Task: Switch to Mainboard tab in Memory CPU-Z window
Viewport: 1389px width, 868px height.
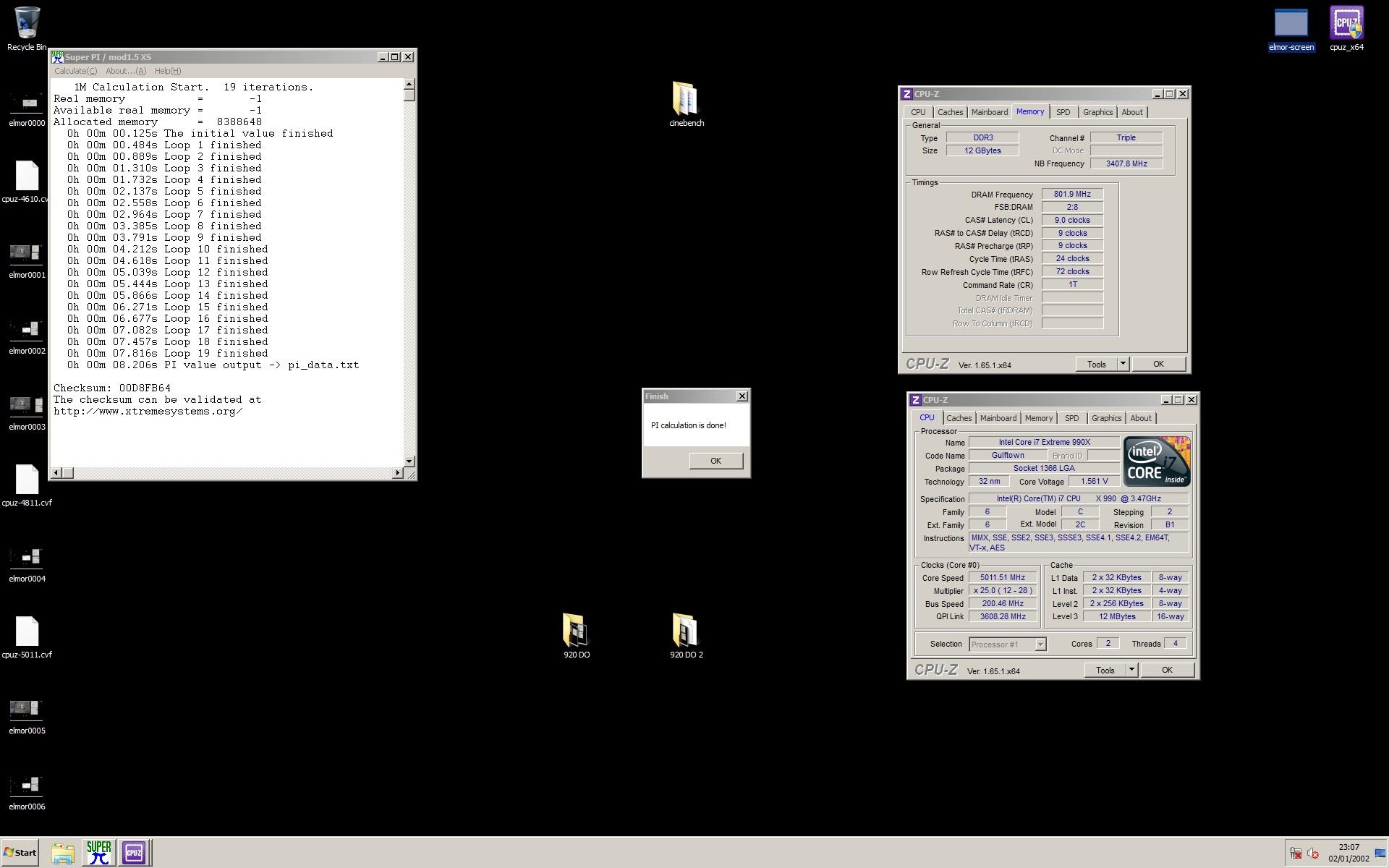Action: 989,112
